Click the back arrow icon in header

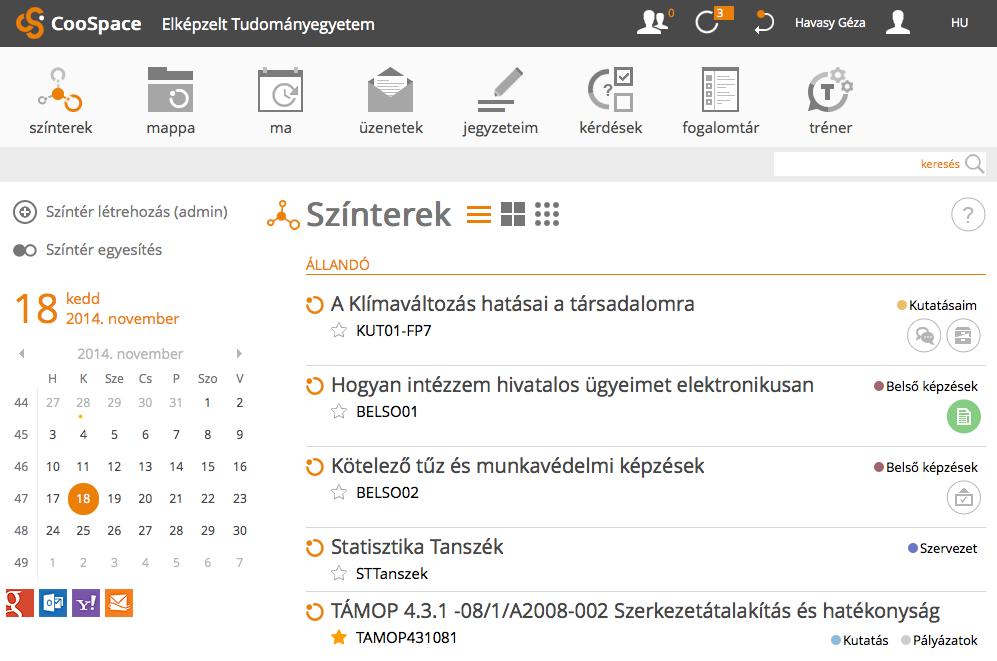(764, 22)
